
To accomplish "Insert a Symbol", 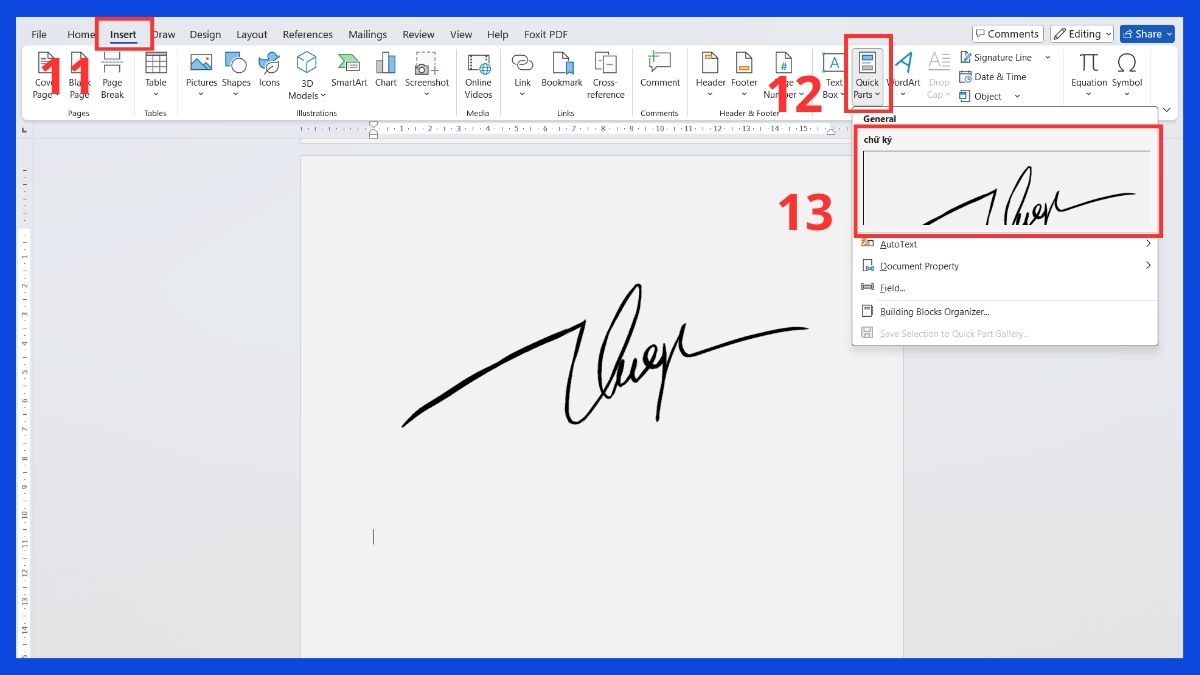I will click(x=1127, y=75).
